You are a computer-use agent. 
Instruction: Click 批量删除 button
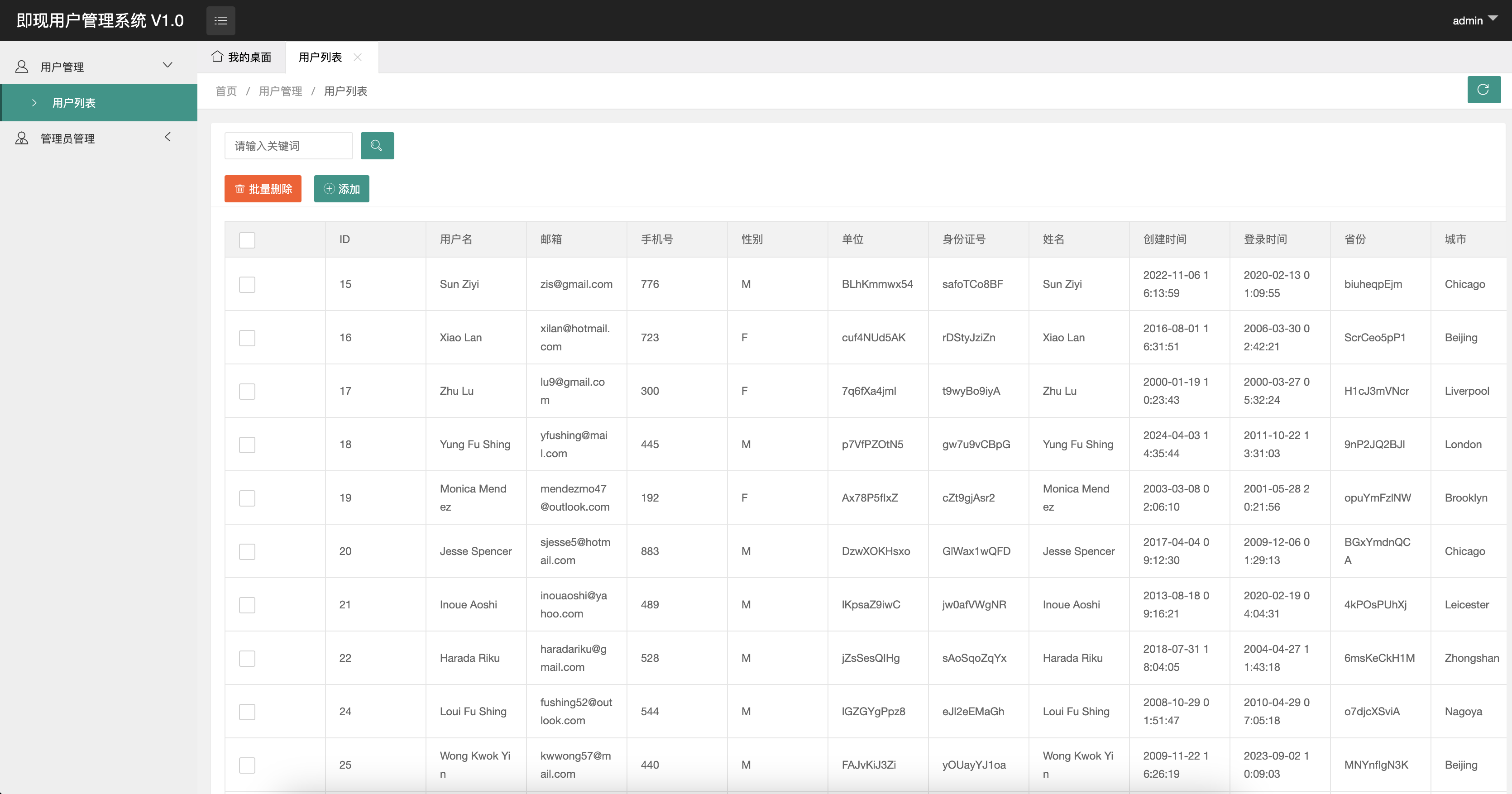tap(263, 188)
